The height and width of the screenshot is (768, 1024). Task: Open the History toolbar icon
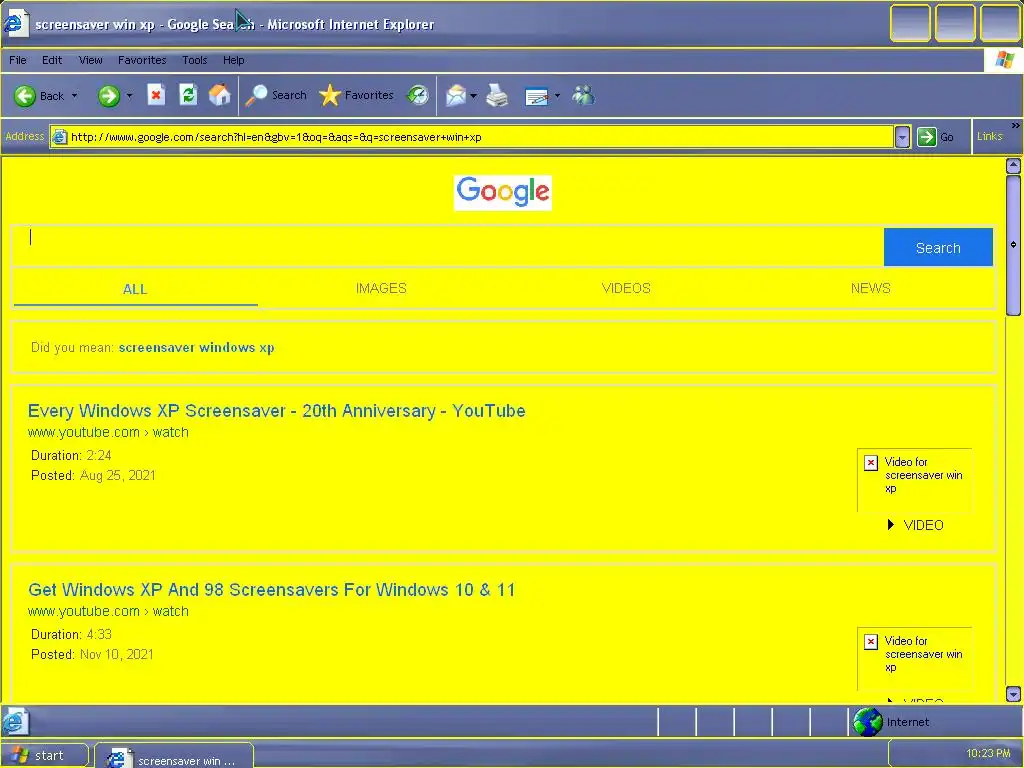[x=418, y=96]
